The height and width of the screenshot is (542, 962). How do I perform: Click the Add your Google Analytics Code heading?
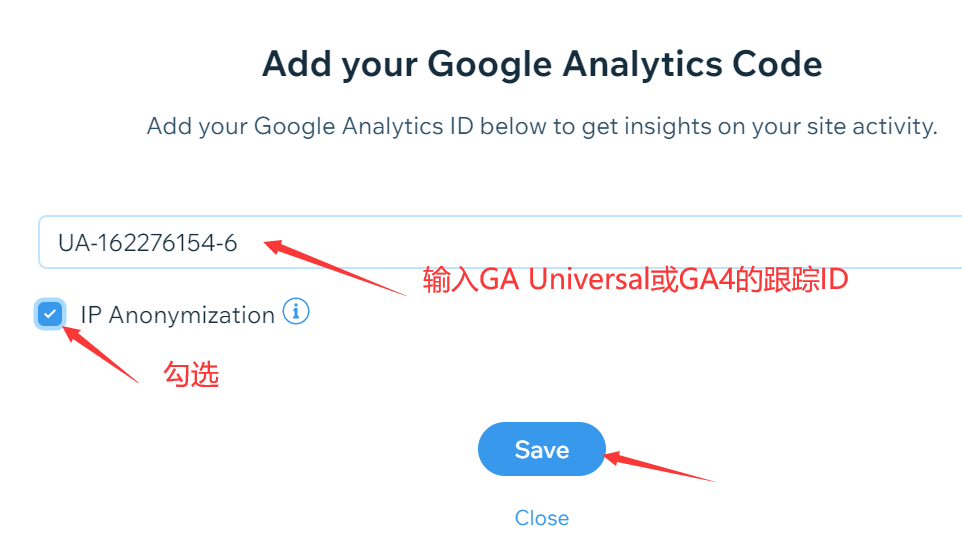(542, 64)
